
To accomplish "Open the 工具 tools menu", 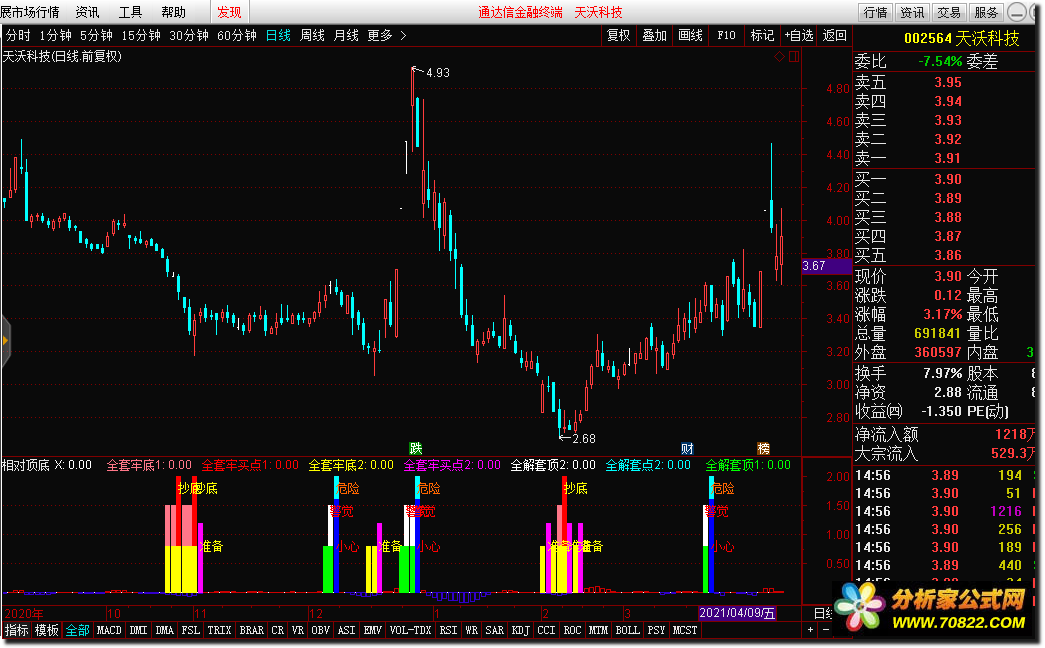I will point(130,12).
